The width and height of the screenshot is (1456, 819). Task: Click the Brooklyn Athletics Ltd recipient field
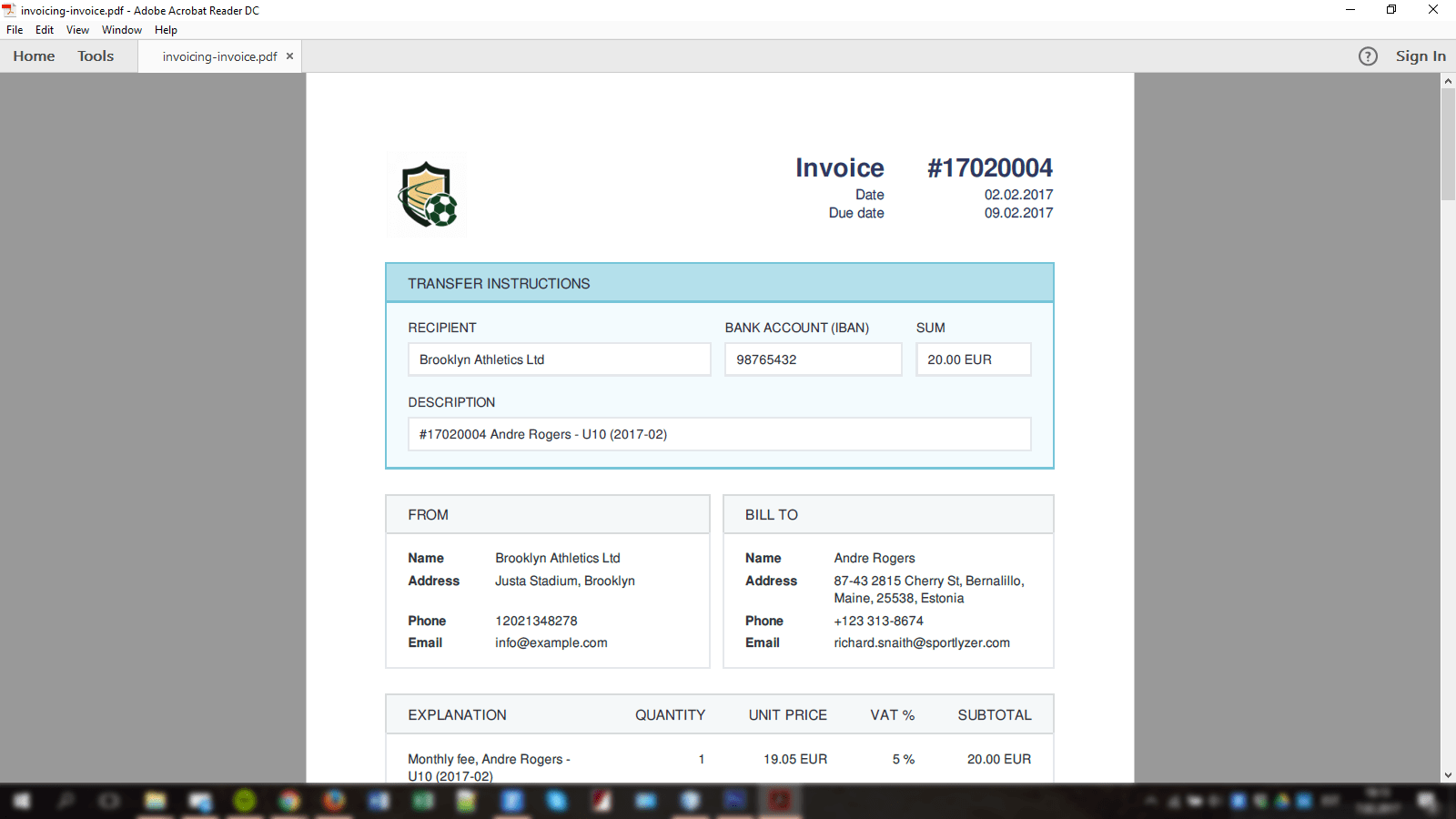[x=559, y=359]
